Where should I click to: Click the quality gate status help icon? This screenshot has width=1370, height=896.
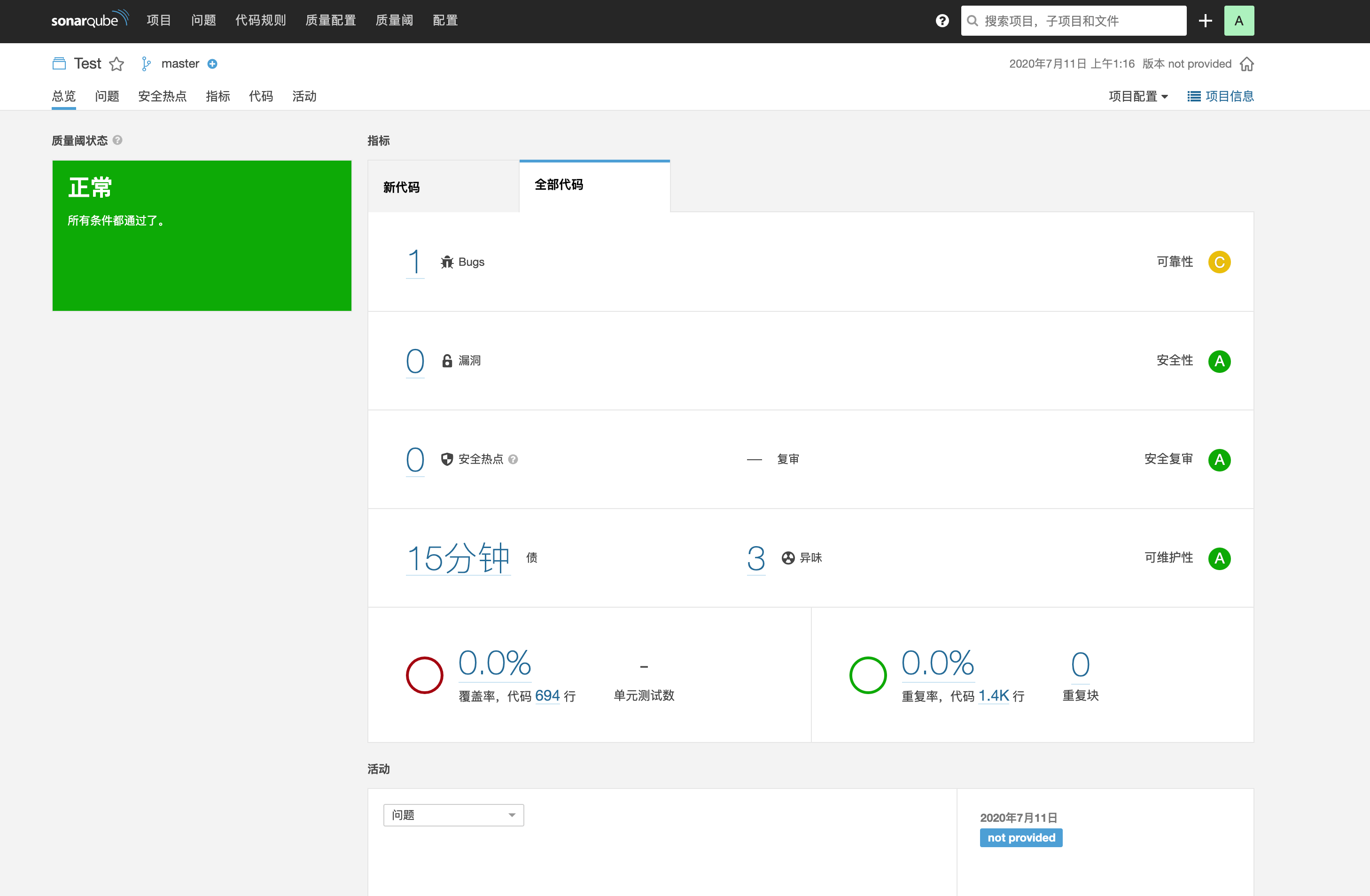117,140
